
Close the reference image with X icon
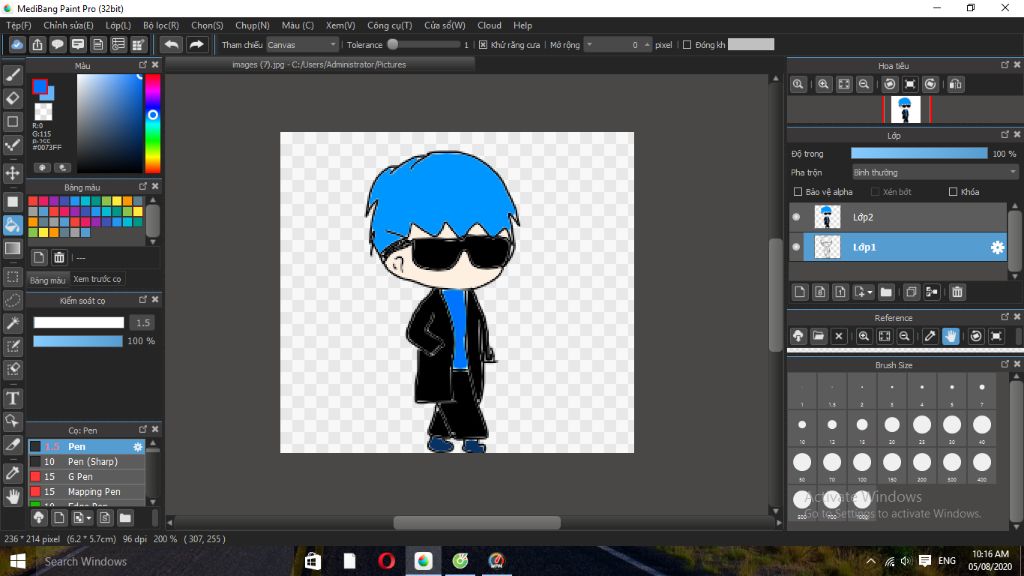839,336
